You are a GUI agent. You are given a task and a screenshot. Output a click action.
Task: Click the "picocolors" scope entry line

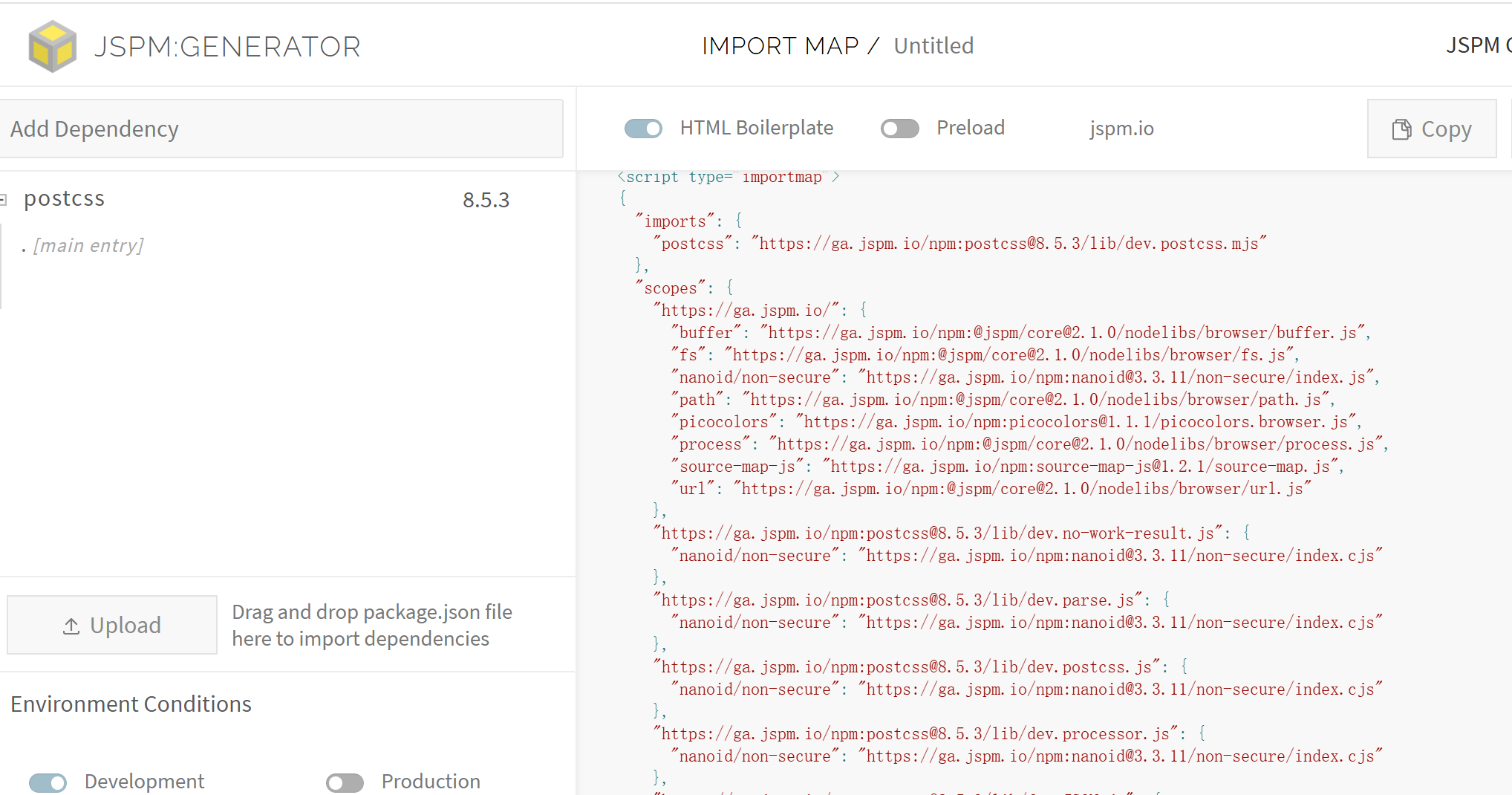click(1016, 422)
